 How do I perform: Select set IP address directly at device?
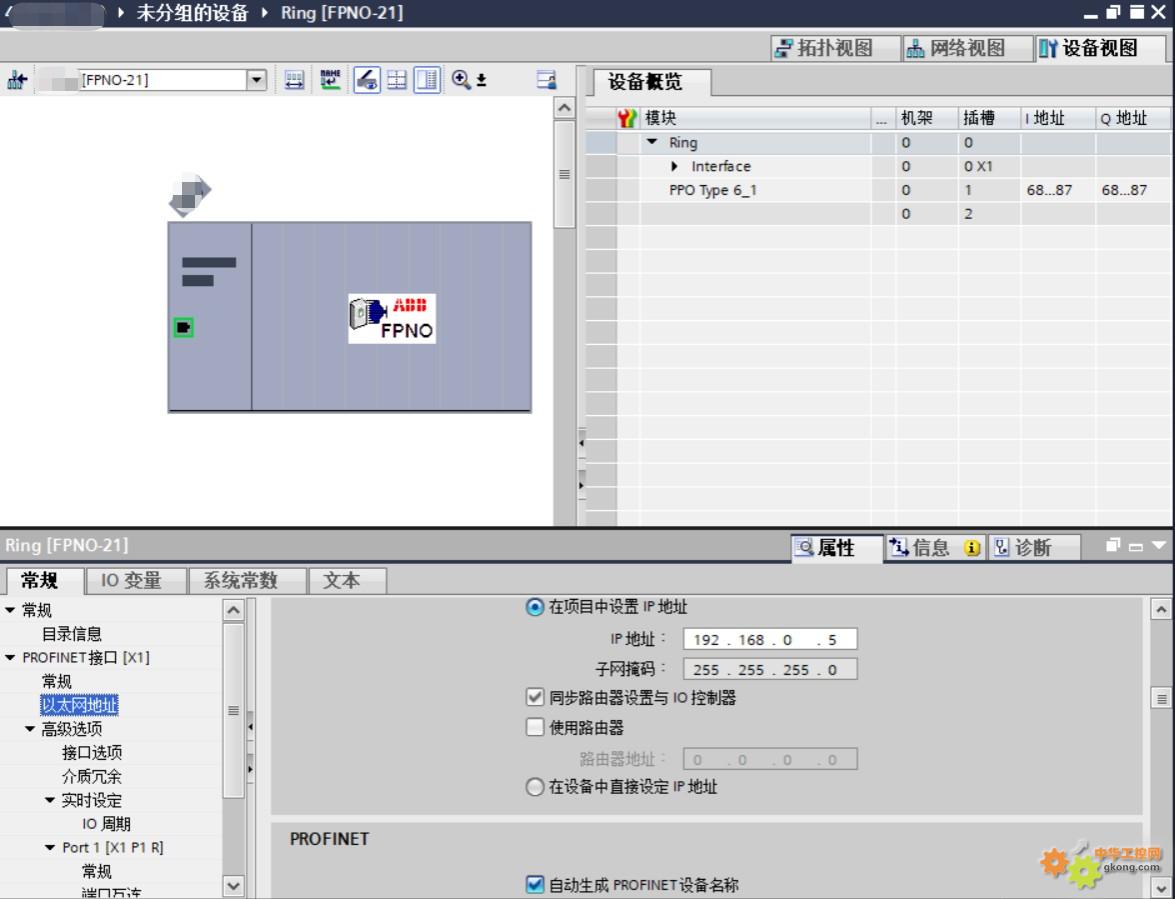(x=535, y=787)
